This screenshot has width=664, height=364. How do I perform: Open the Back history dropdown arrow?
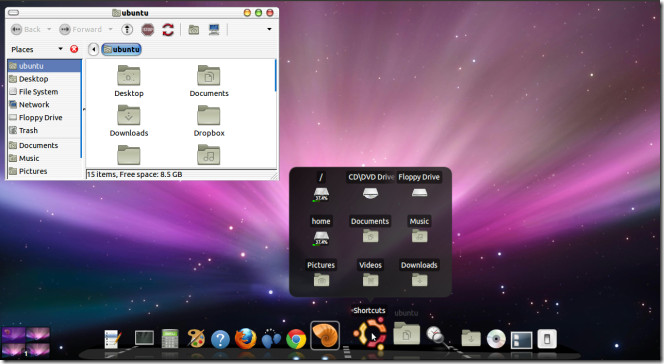(x=49, y=29)
